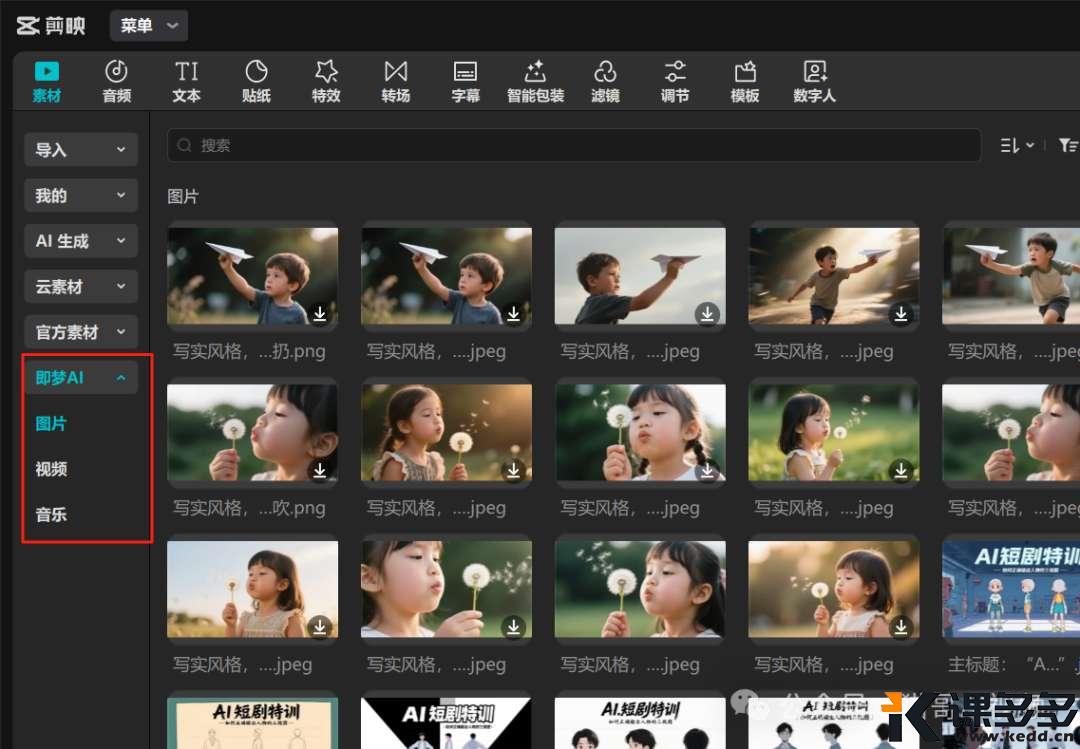The height and width of the screenshot is (749, 1080).
Task: Expand the 导入 (Import) section
Action: tap(80, 150)
